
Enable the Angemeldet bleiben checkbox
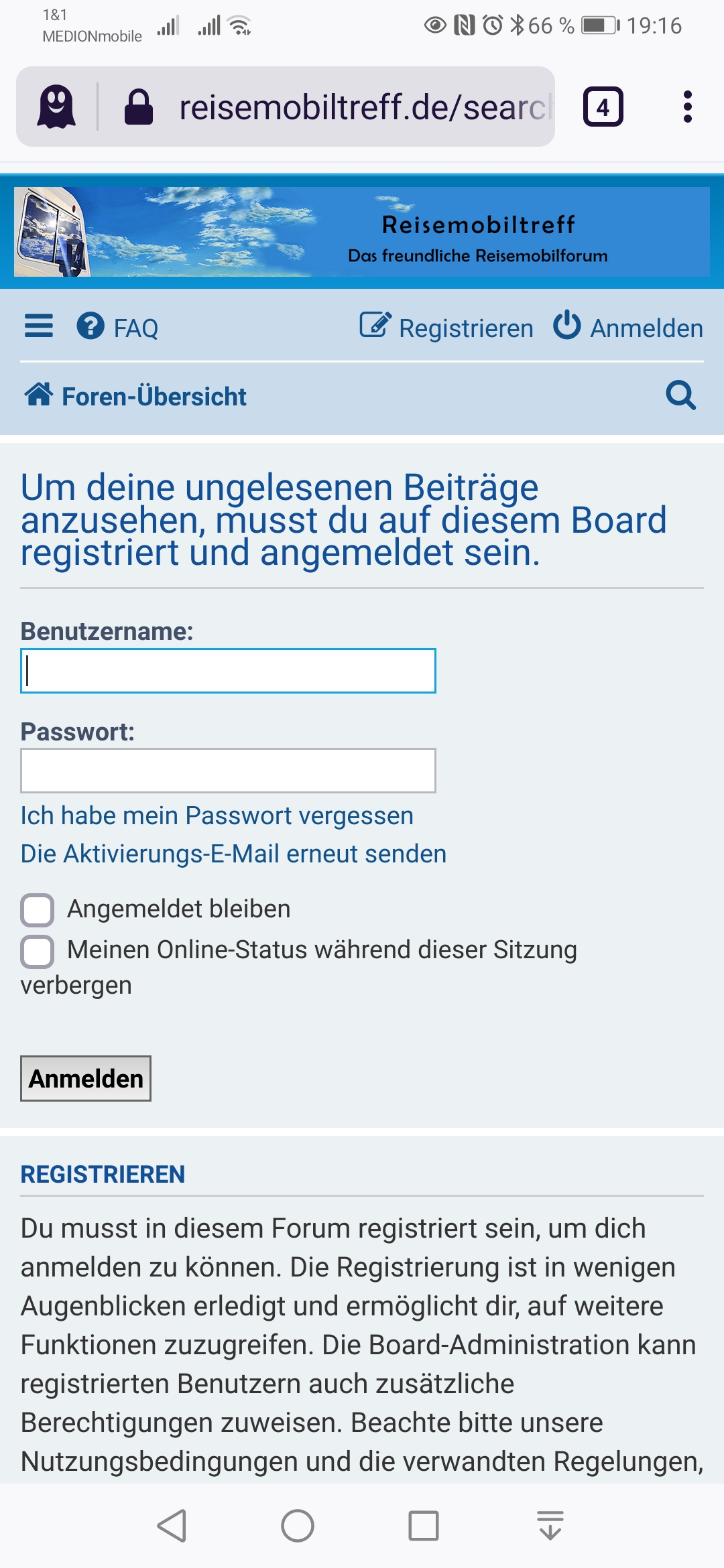[38, 909]
